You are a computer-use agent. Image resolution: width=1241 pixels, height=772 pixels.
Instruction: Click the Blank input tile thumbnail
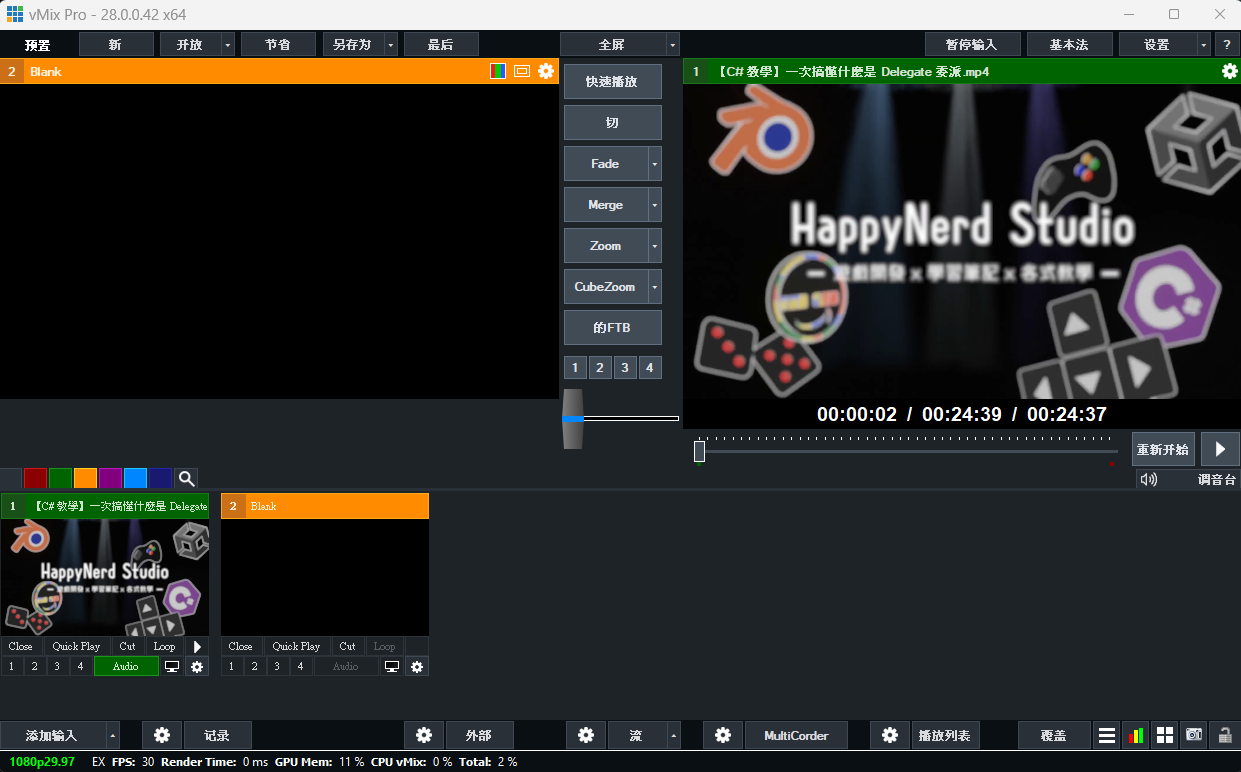(x=325, y=578)
